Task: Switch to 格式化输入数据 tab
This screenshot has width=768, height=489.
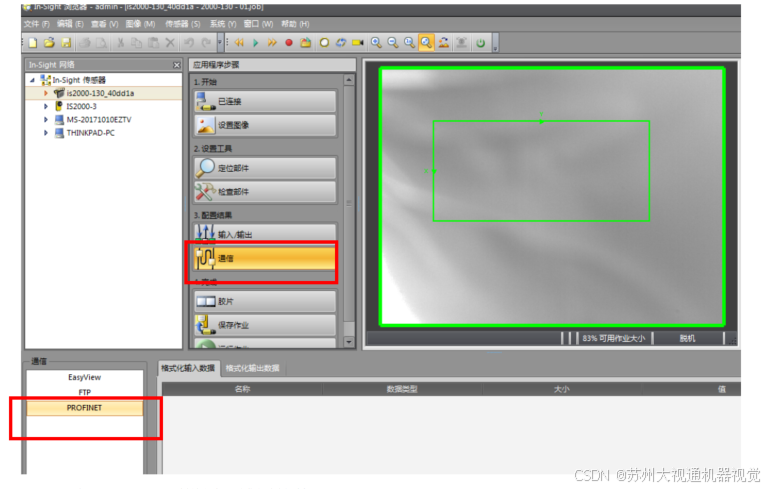Action: tap(189, 368)
